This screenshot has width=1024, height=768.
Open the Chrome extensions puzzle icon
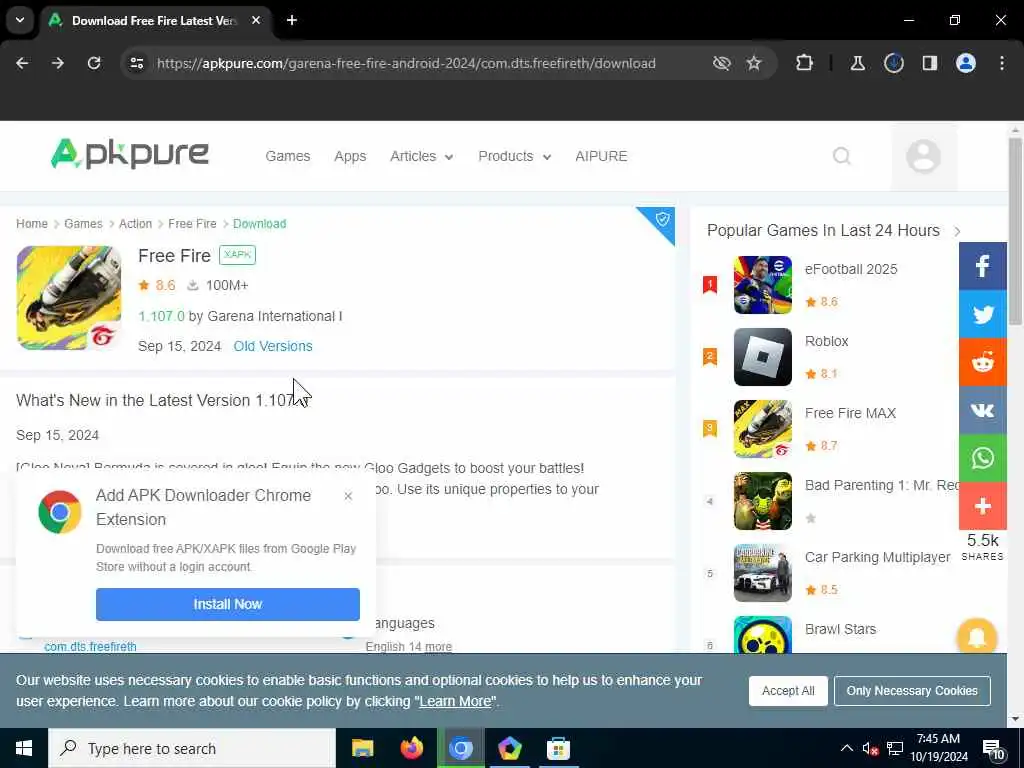[805, 63]
